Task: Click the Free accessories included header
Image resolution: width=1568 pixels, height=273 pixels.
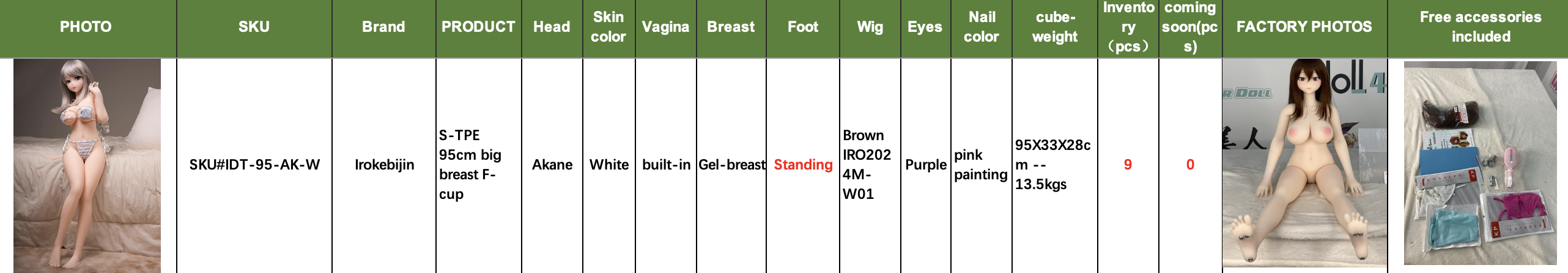Action: pos(1480,27)
